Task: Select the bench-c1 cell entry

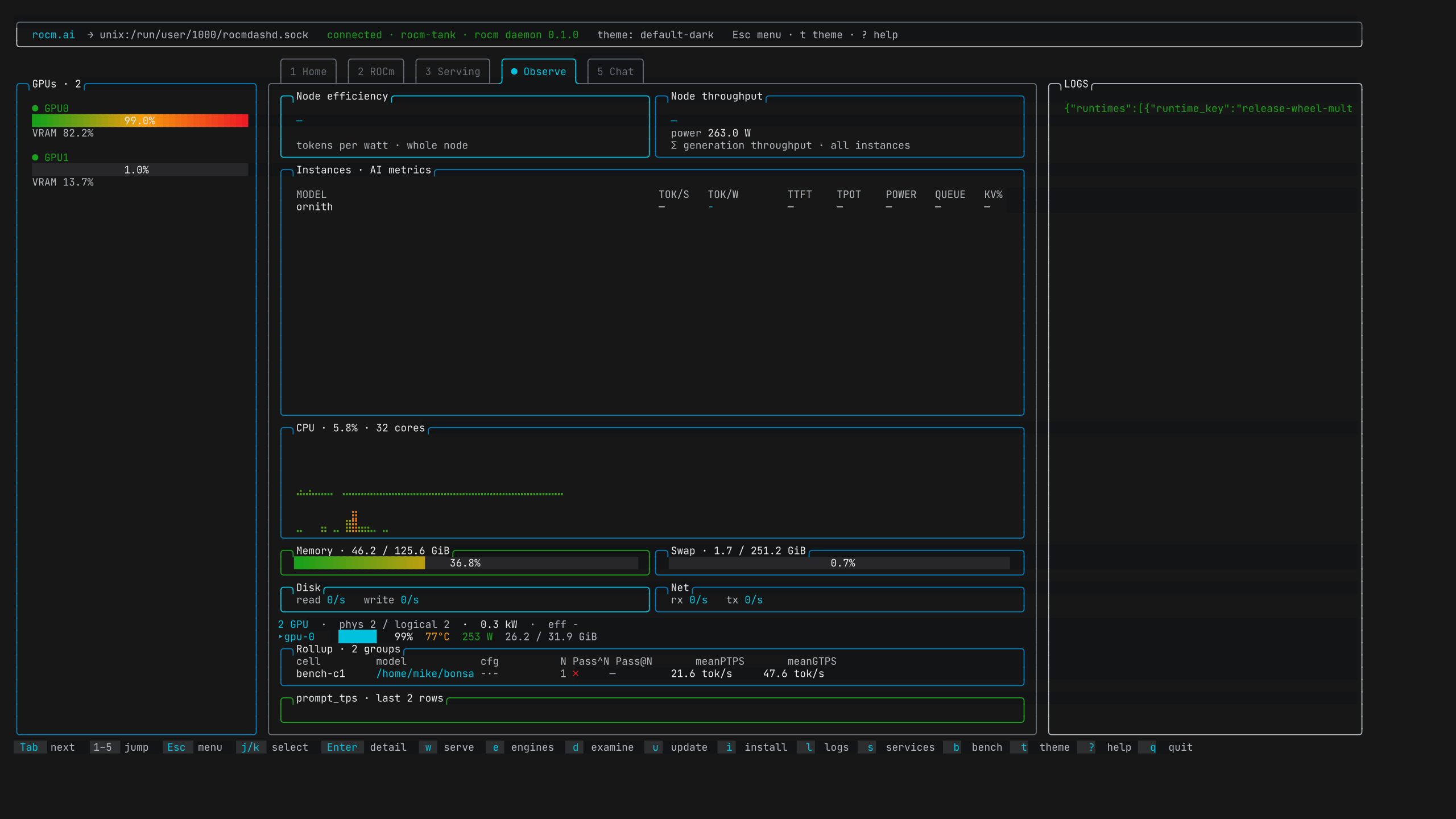Action: (321, 673)
